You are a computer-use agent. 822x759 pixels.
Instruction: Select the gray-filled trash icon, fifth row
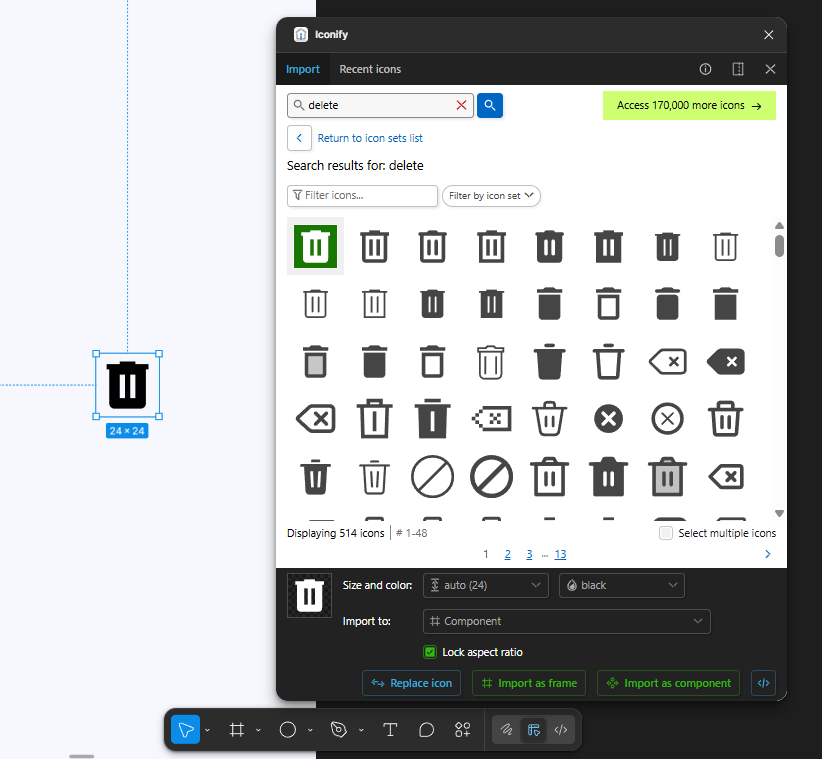[x=667, y=476]
